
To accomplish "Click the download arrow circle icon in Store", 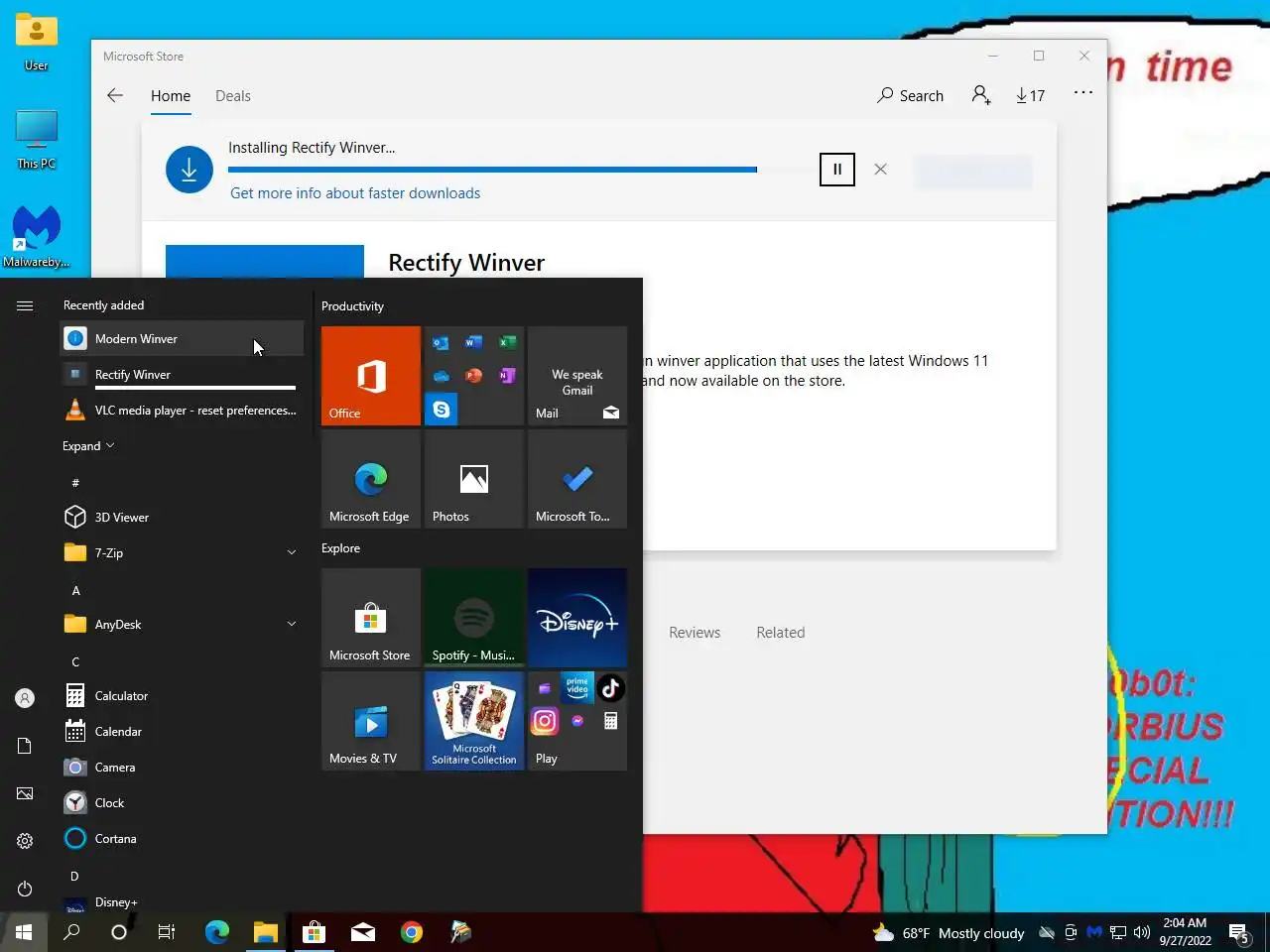I will 190,170.
